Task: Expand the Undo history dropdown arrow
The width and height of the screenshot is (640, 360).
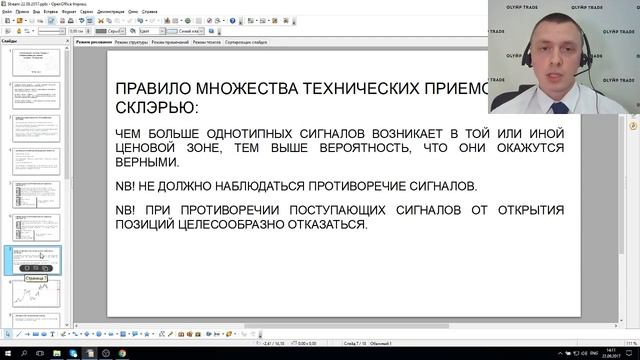Action: [147, 20]
